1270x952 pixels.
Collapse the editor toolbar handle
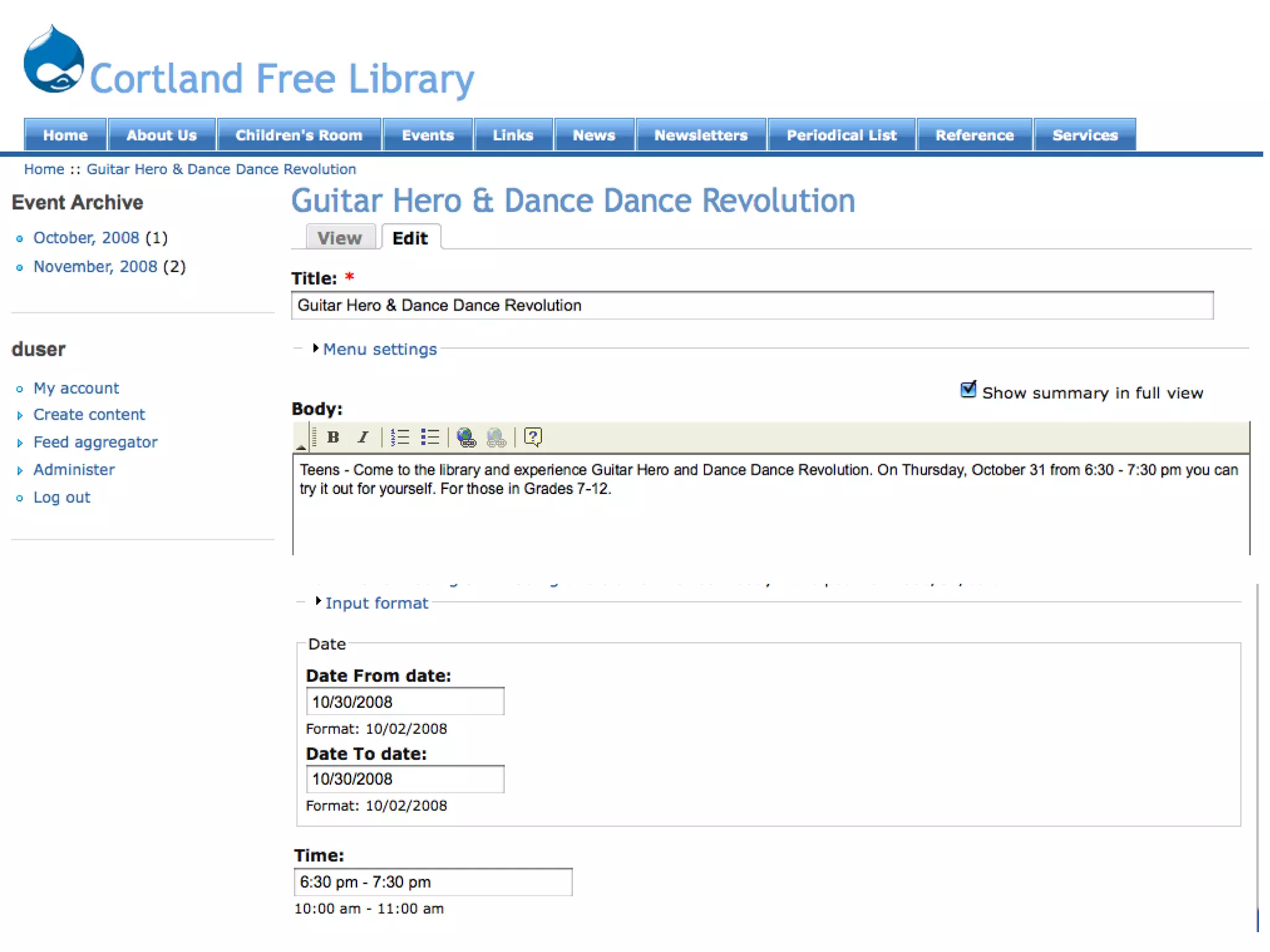pyautogui.click(x=301, y=438)
